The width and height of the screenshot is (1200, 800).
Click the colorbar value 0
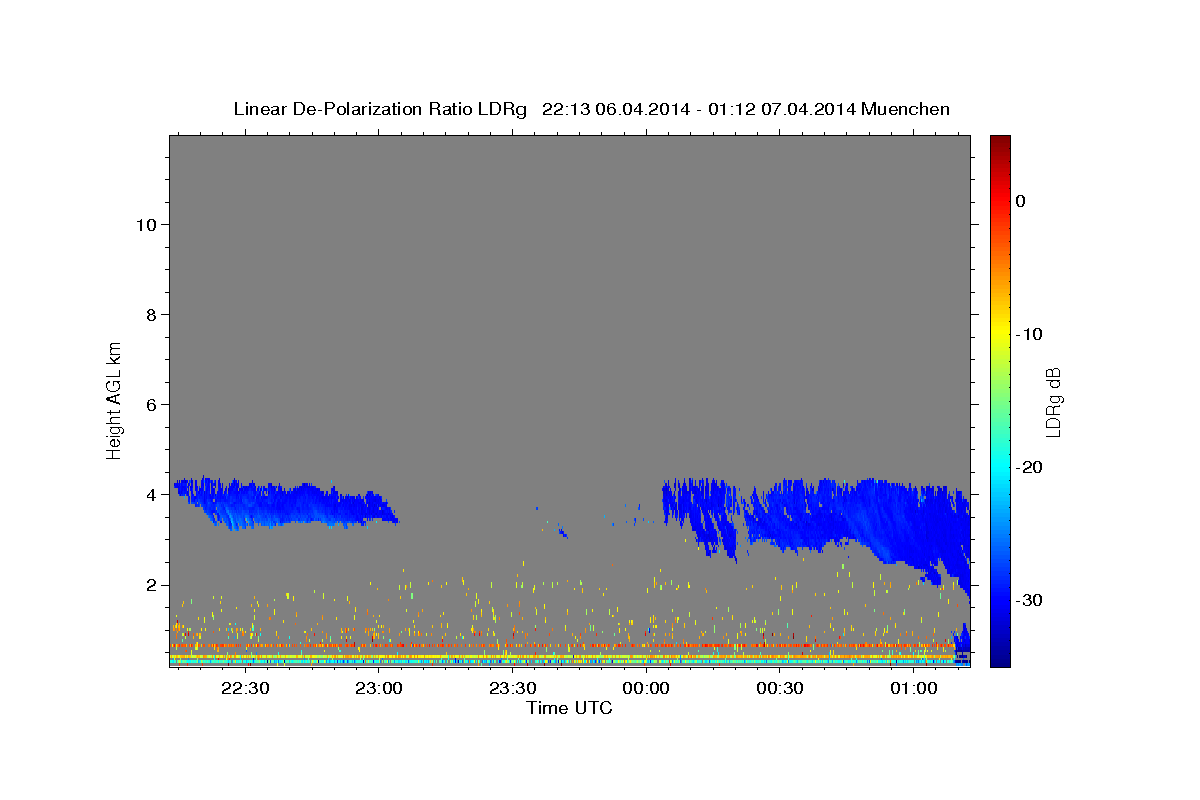(1021, 201)
